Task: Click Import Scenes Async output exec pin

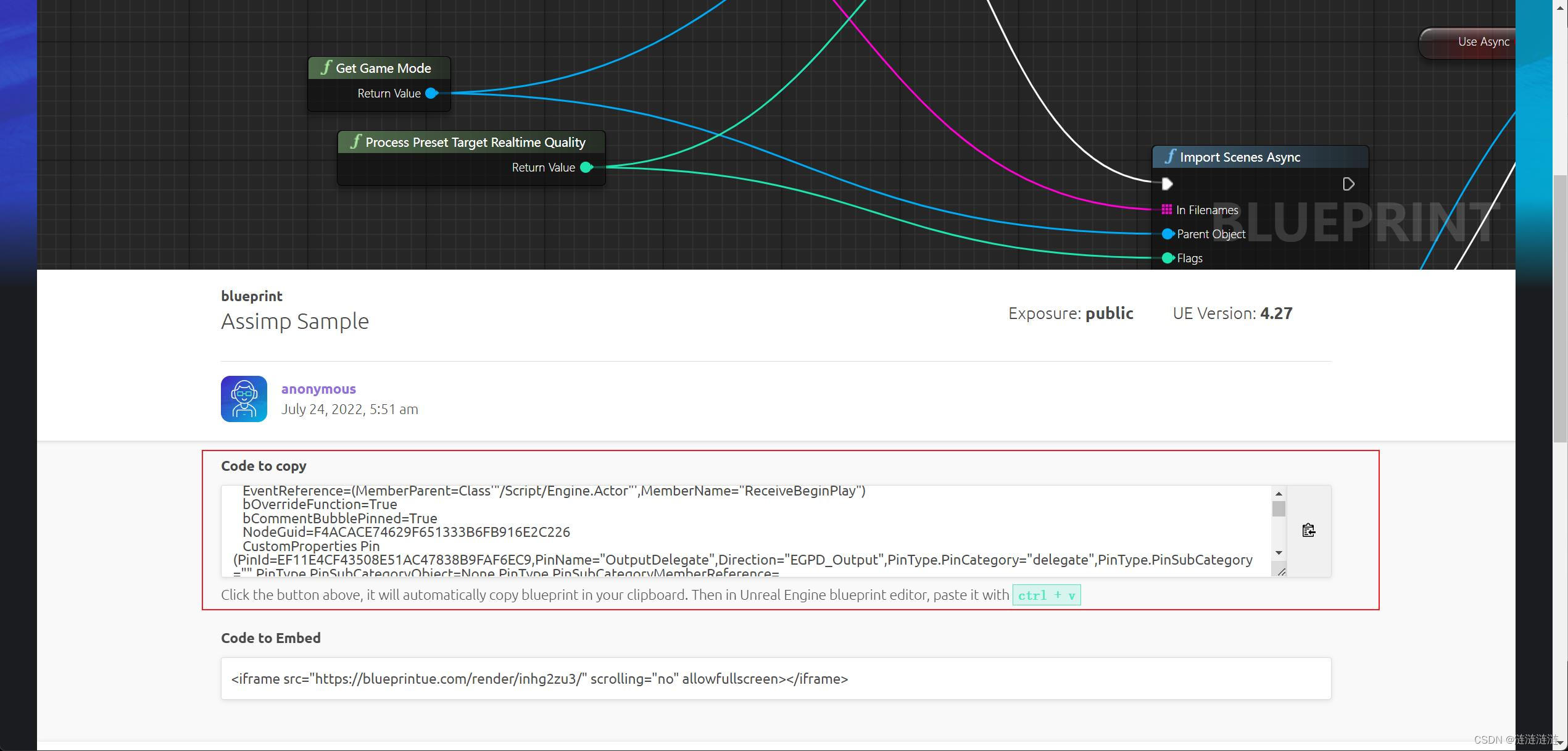Action: click(1348, 184)
